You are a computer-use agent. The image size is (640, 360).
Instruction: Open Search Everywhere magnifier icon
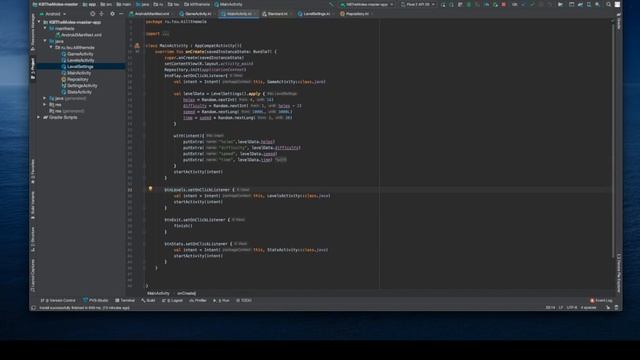tap(608, 4)
